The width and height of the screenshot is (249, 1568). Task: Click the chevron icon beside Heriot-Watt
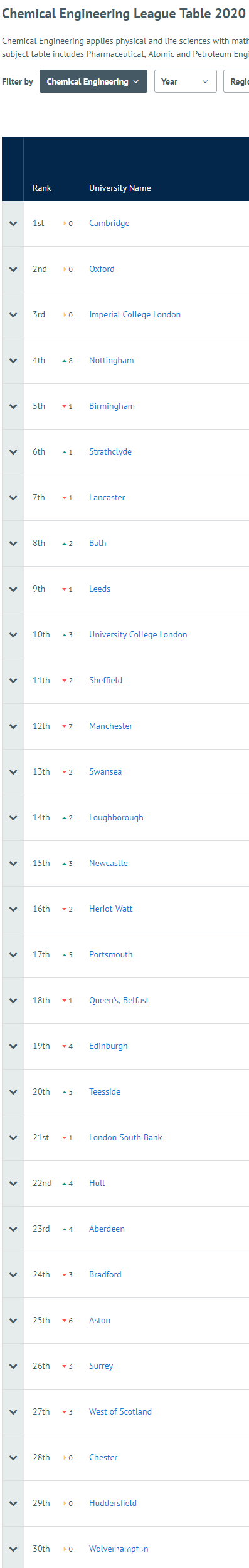click(x=13, y=909)
